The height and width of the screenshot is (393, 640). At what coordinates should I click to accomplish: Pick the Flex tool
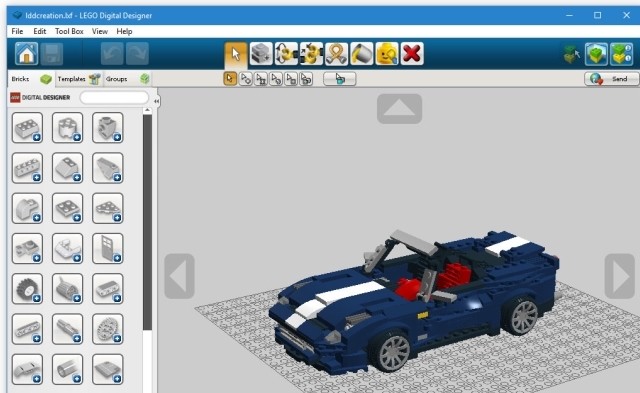tap(336, 54)
